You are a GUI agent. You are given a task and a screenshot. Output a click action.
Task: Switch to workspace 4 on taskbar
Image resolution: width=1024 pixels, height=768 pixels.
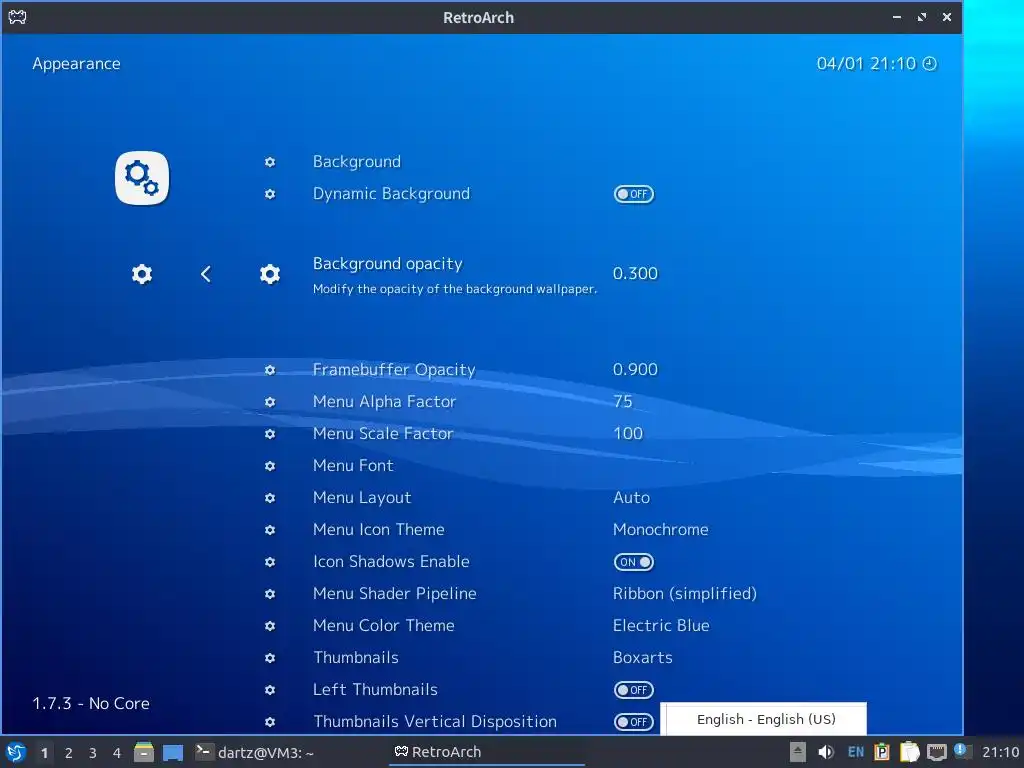click(x=117, y=753)
